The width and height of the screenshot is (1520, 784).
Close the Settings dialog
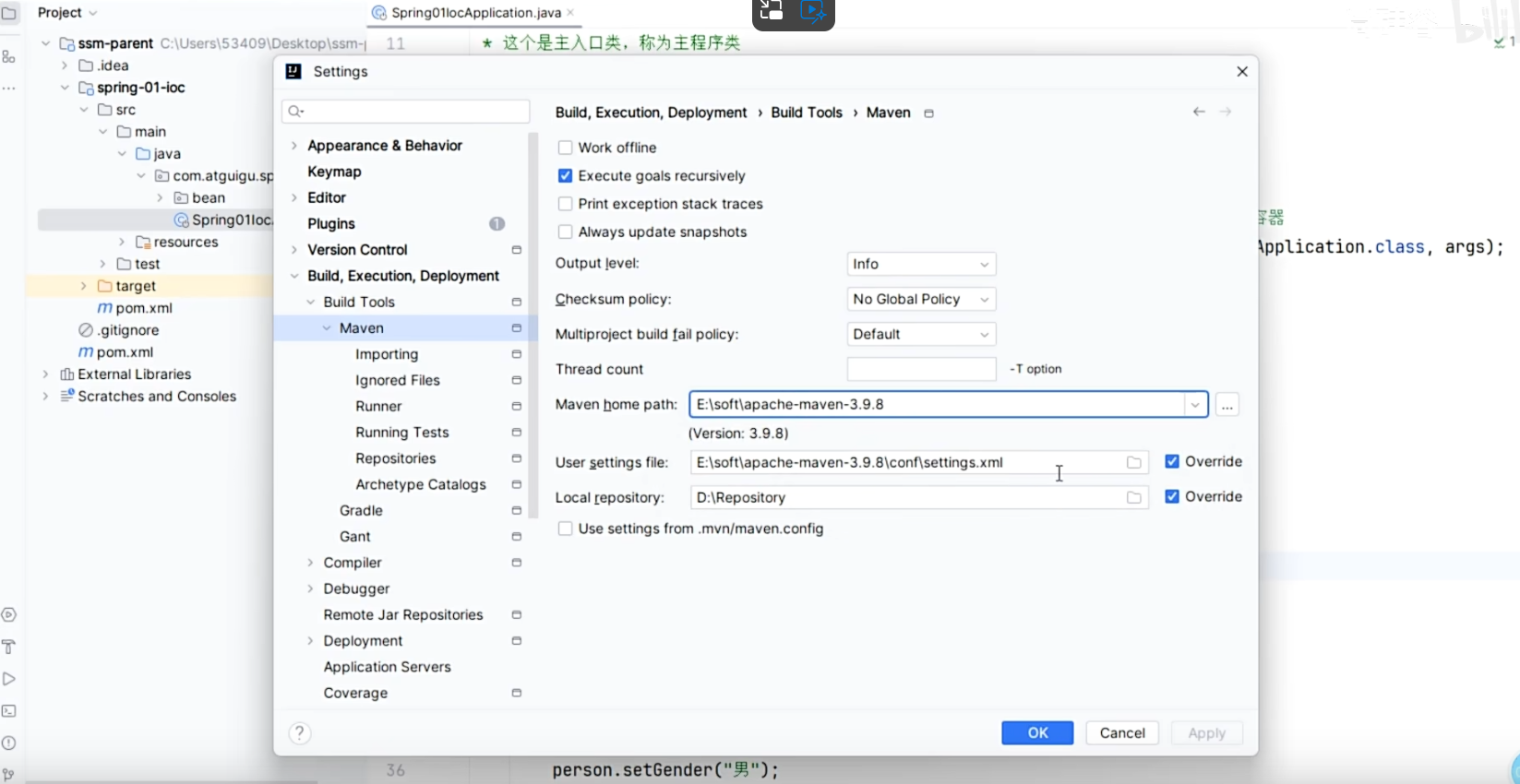point(1242,72)
